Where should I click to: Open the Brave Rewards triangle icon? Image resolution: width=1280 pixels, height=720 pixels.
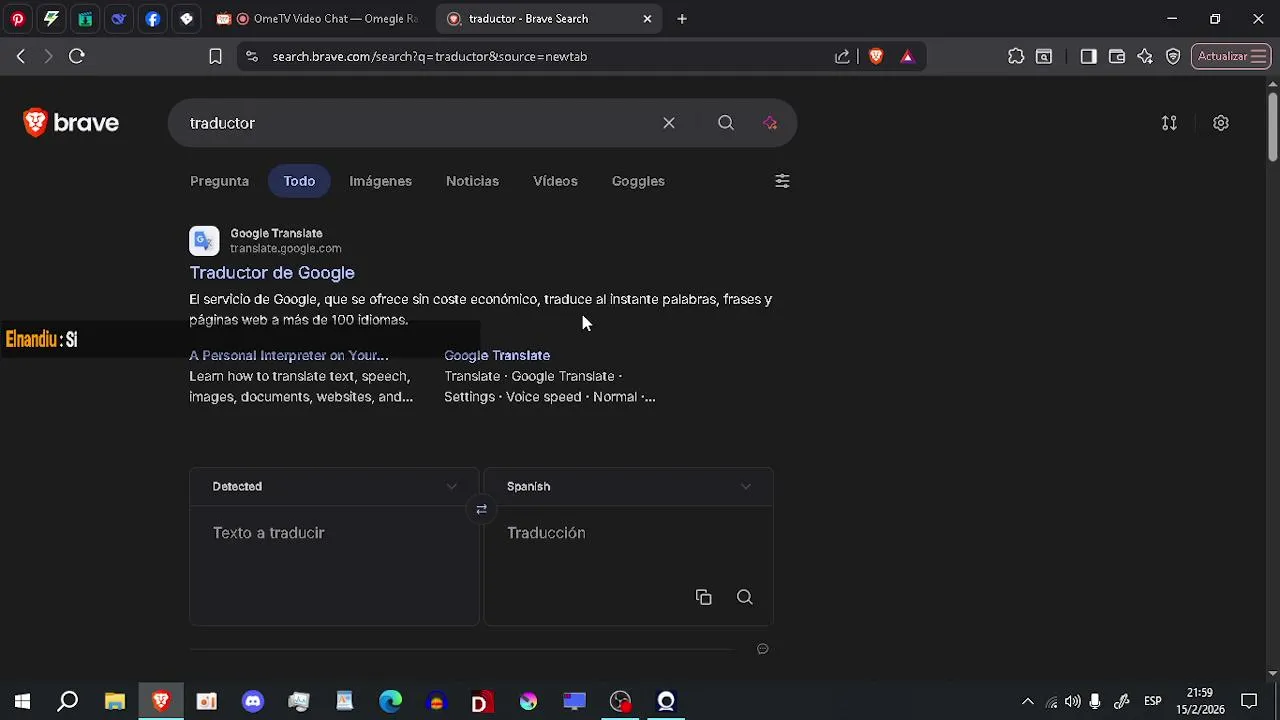pos(907,56)
